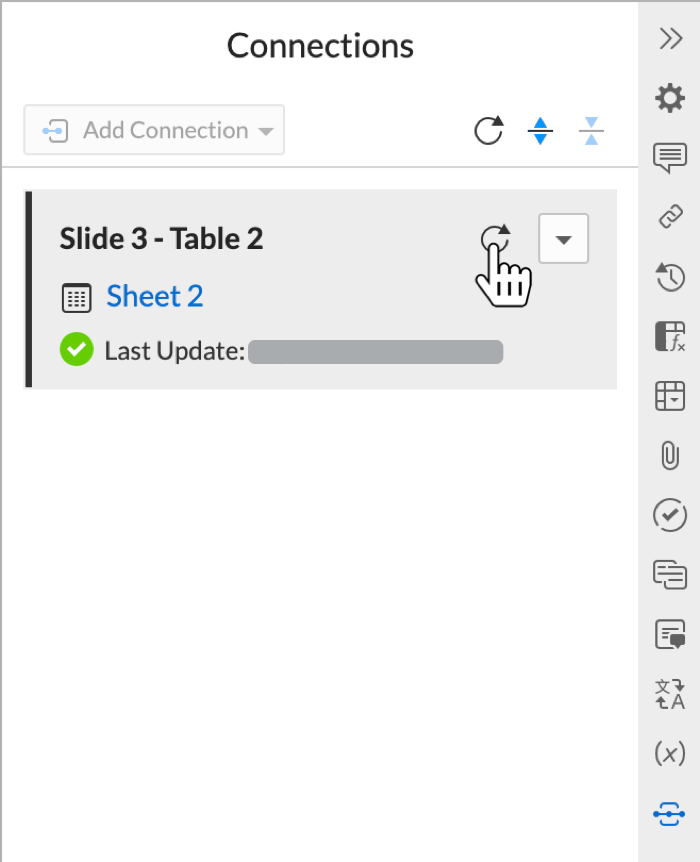Open the Sheet 2 source link

coord(154,296)
